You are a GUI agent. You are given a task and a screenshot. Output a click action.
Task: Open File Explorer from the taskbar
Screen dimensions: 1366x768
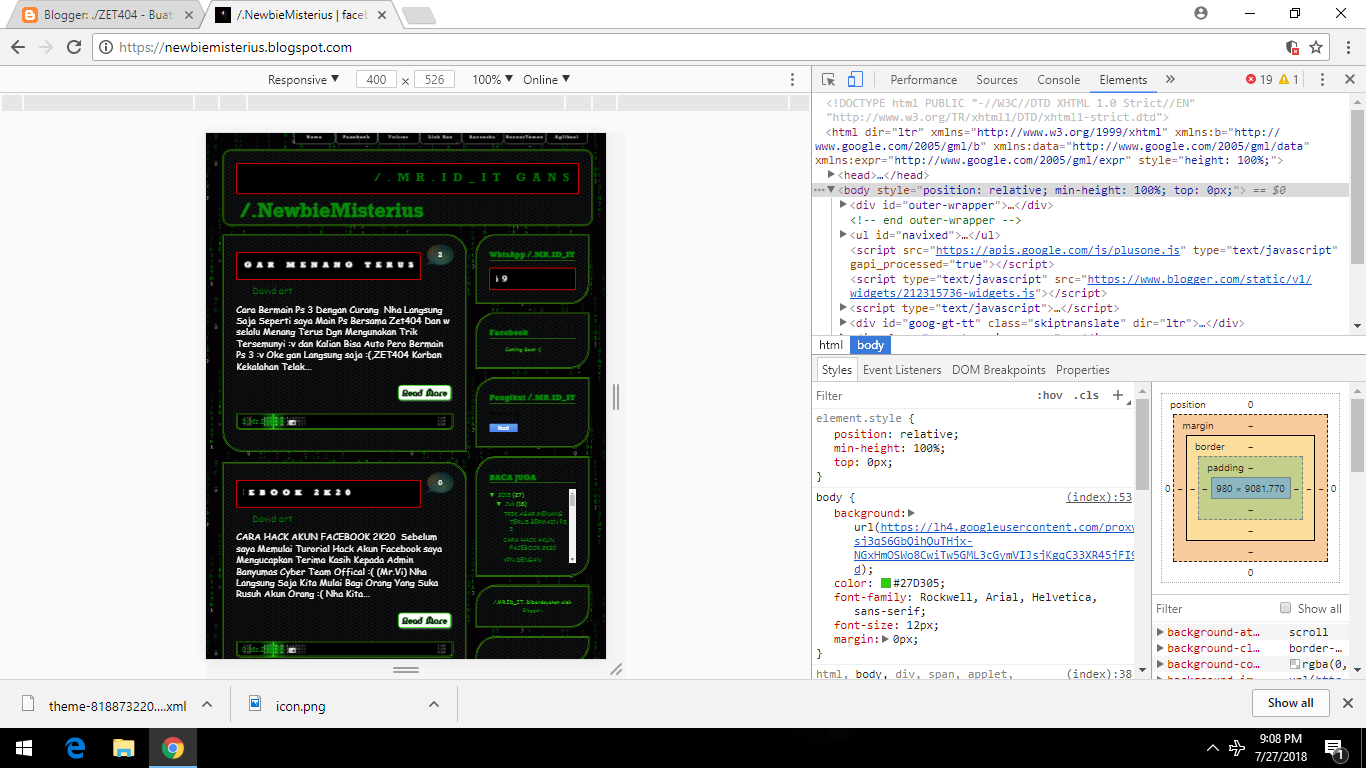[x=123, y=748]
